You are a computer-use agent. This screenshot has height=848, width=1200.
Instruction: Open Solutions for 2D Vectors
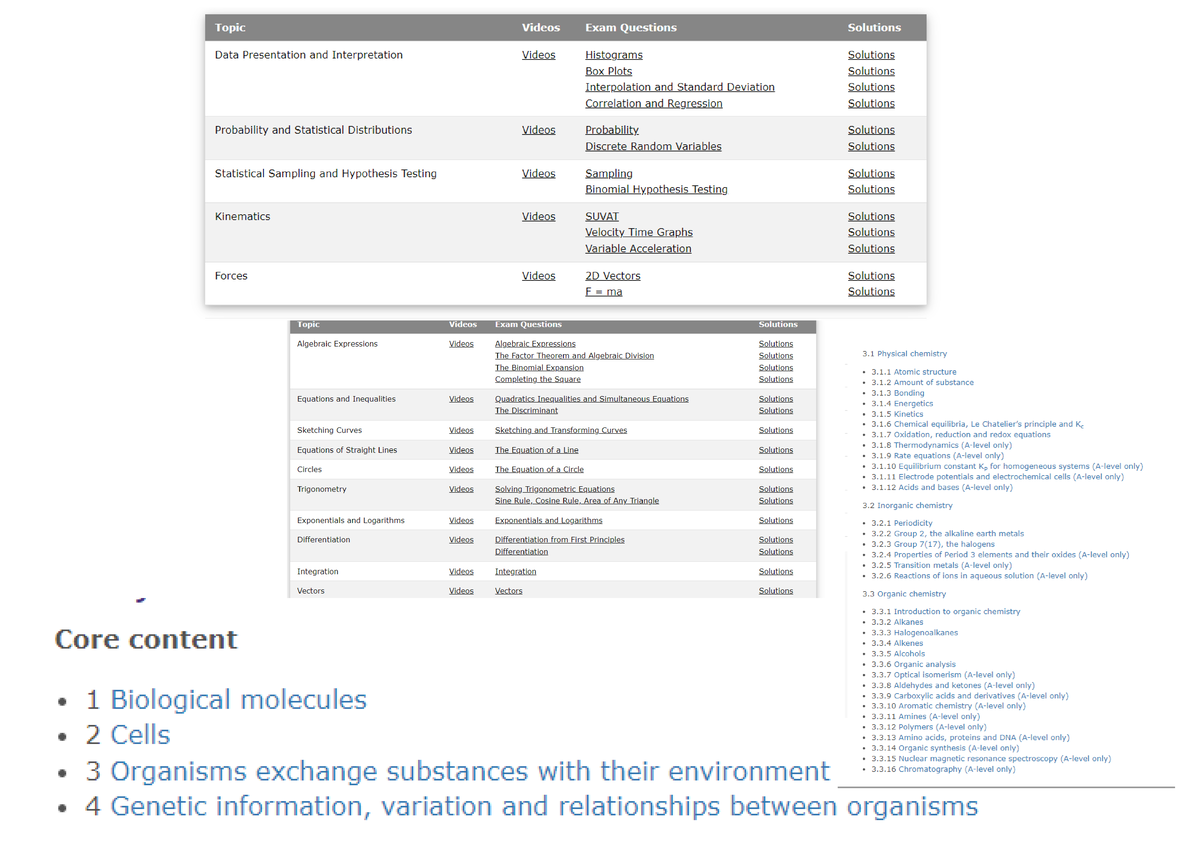tap(871, 276)
